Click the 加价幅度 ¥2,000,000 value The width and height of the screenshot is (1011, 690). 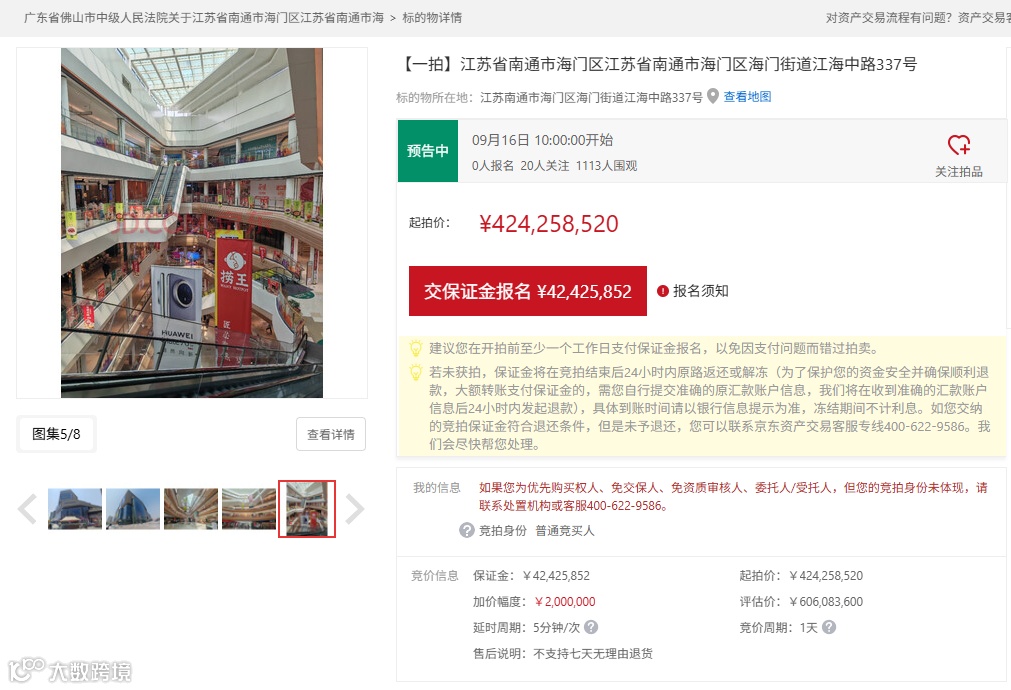click(x=565, y=602)
